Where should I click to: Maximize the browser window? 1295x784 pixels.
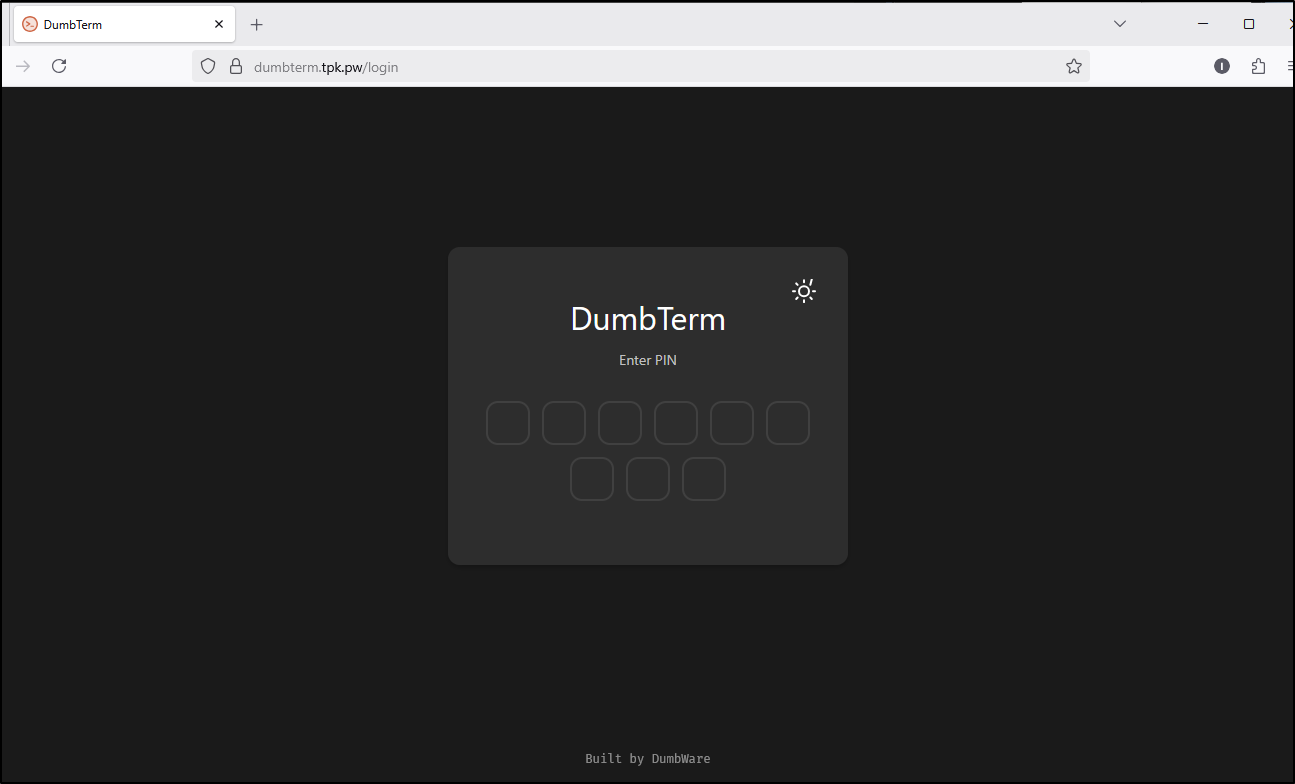pos(1249,23)
